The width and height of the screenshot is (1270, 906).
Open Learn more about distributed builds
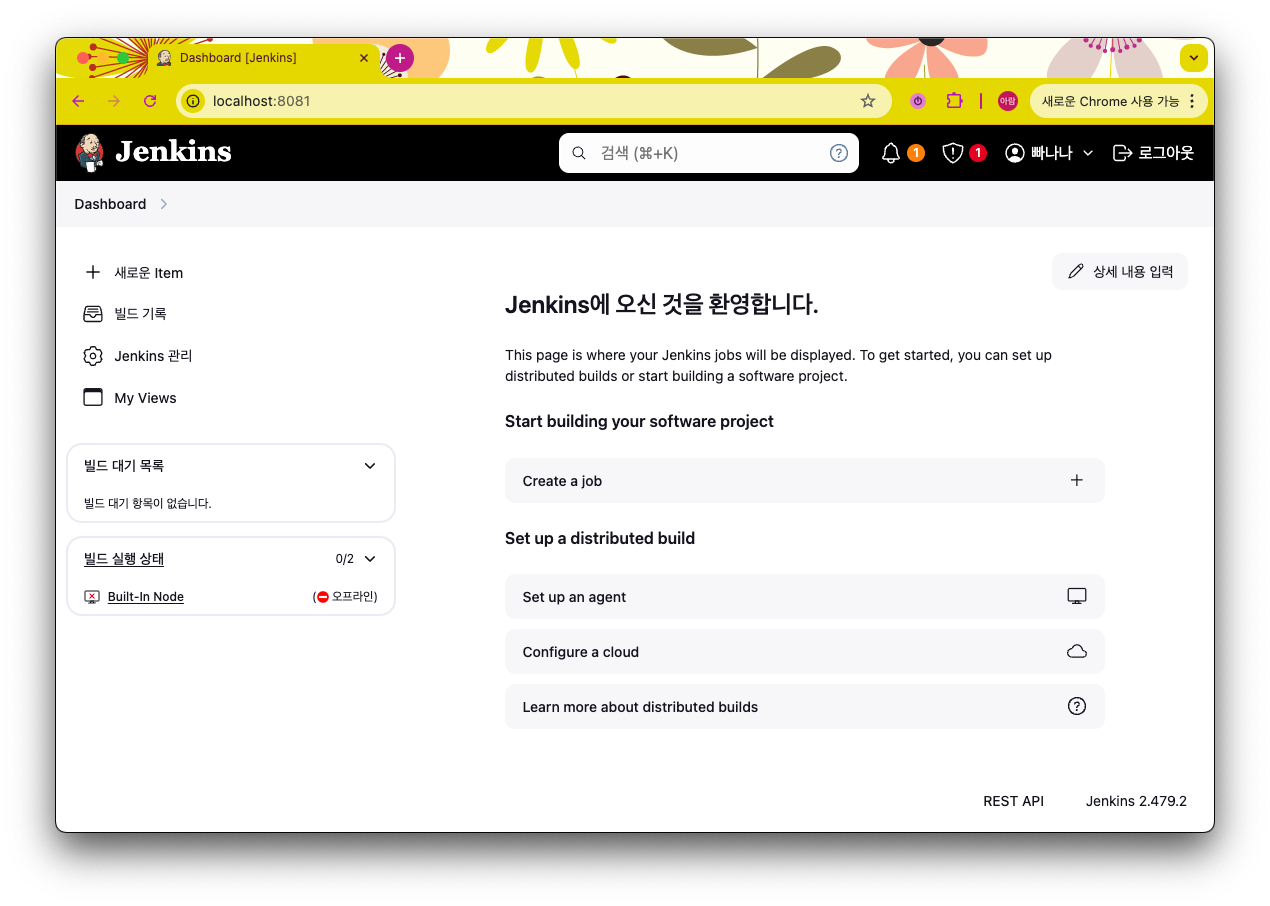pyautogui.click(x=805, y=707)
